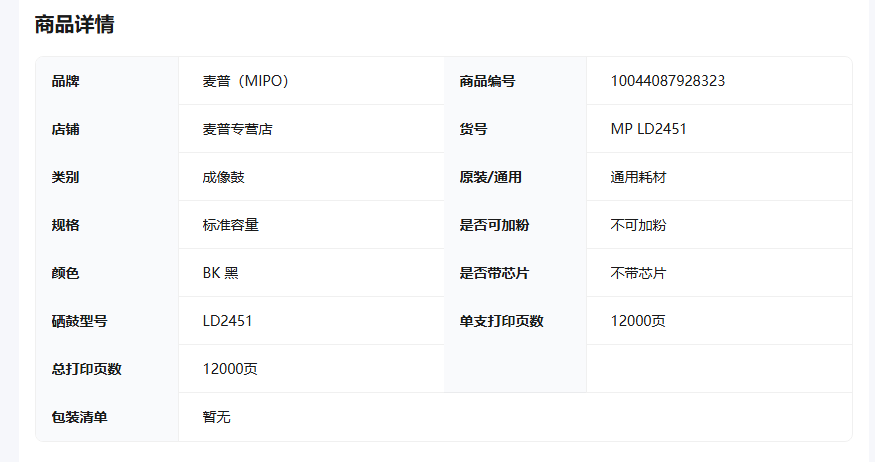This screenshot has width=875, height=462.
Task: Click the color value BK 黑
Action: tap(220, 273)
